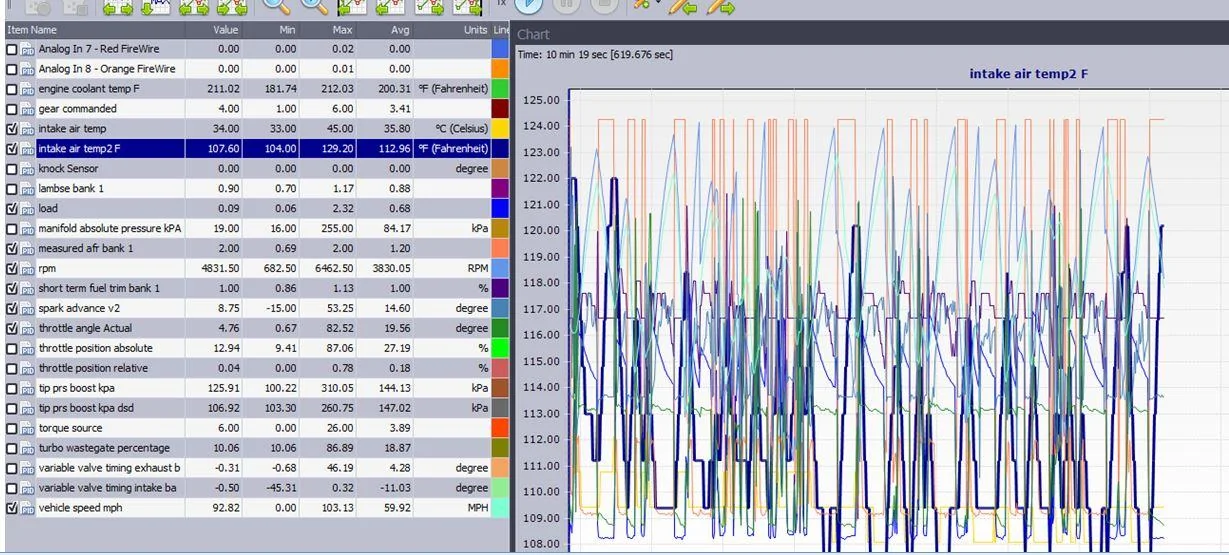Image resolution: width=1229 pixels, height=555 pixels.
Task: Click the PID icon next to tip prs boost kpa
Action: (28, 389)
